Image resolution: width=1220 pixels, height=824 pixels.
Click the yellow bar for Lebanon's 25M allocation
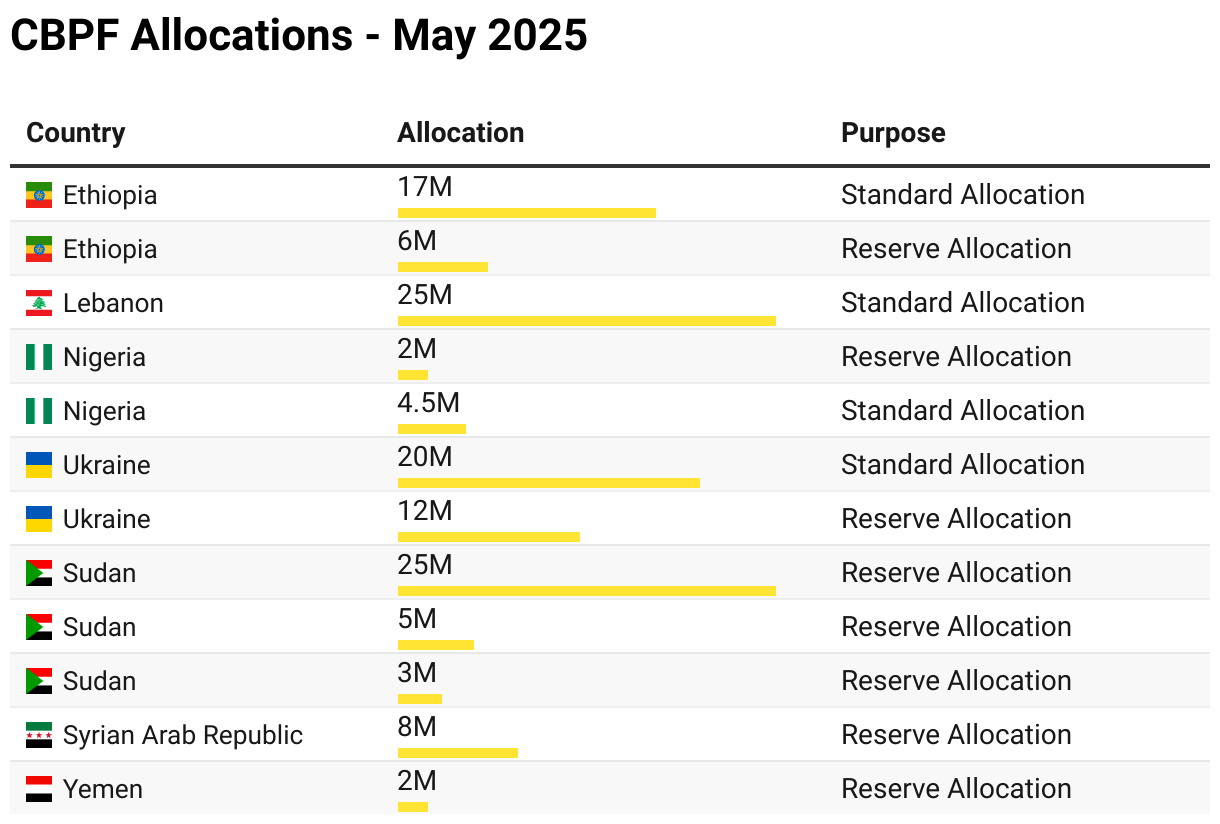[x=586, y=321]
